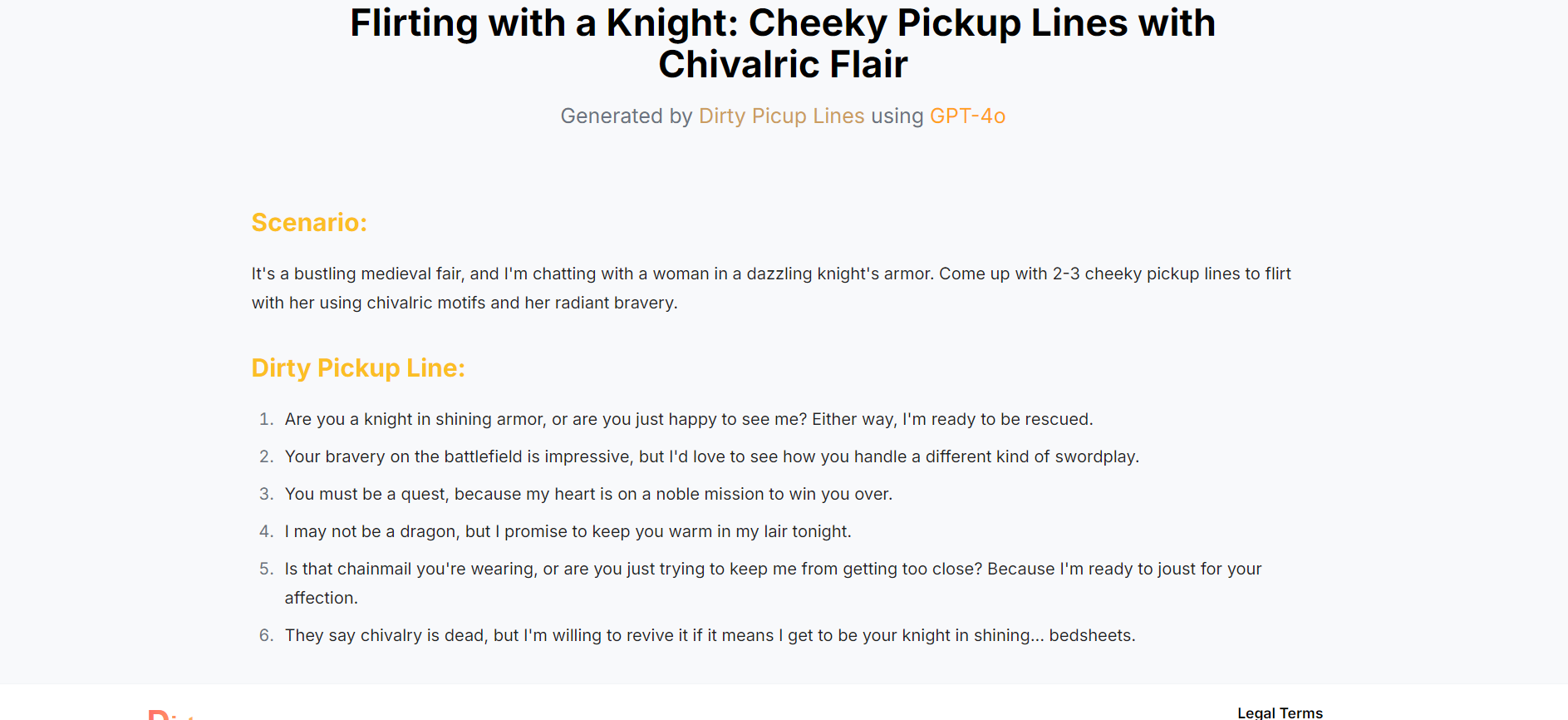1568x720 pixels.
Task: Click the scenario description paragraph
Action: point(771,288)
